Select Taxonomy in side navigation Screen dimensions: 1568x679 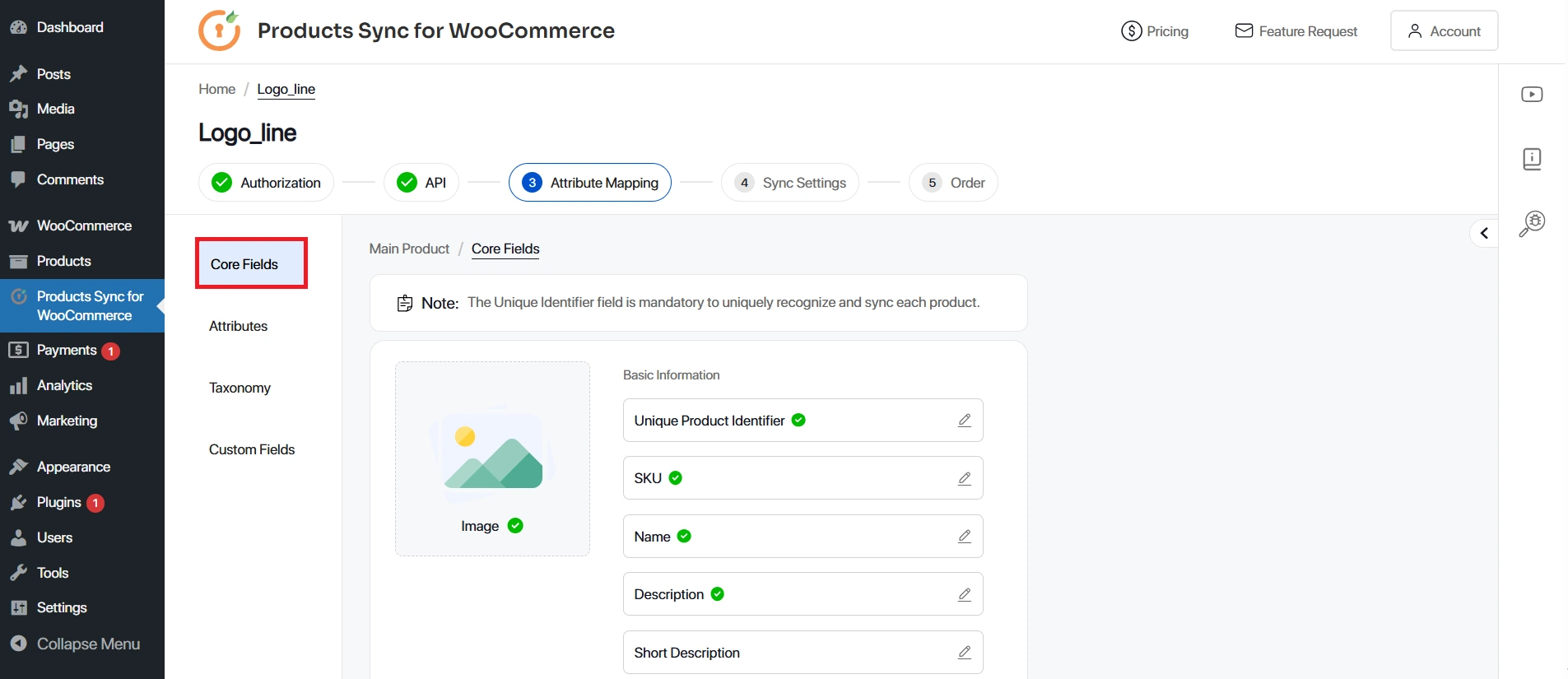coord(240,388)
